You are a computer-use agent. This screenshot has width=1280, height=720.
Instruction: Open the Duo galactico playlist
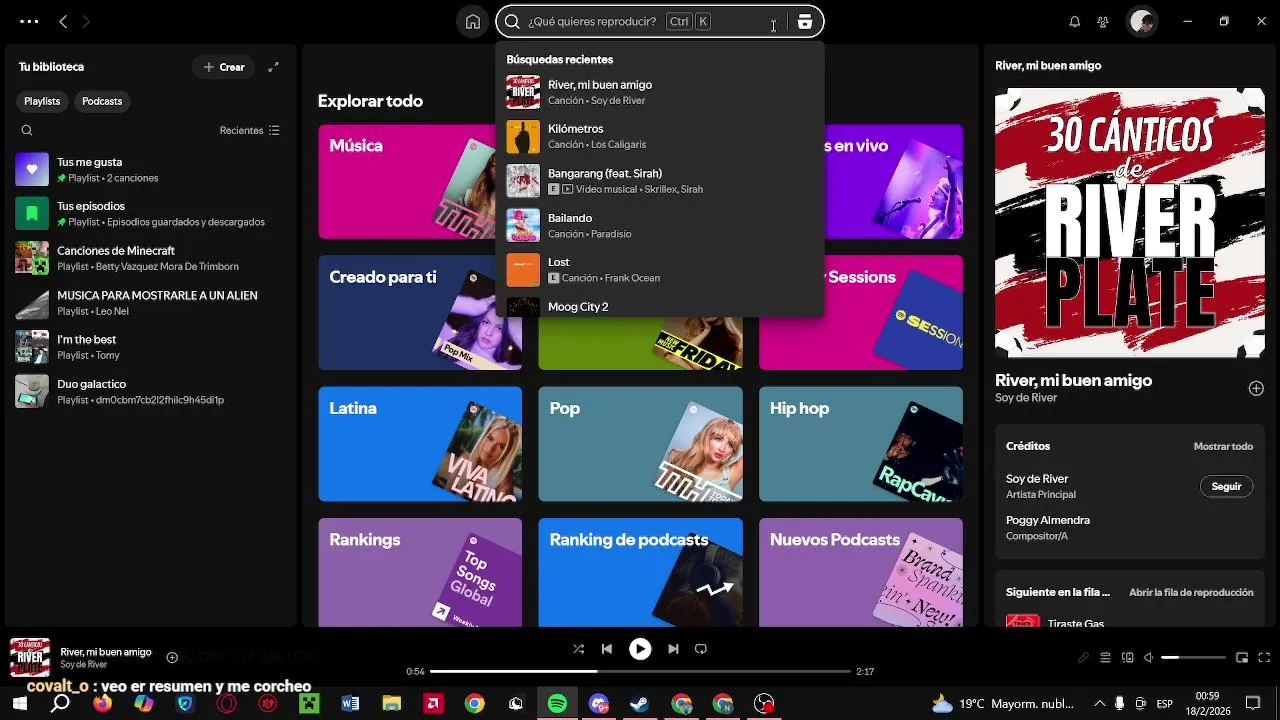150,391
